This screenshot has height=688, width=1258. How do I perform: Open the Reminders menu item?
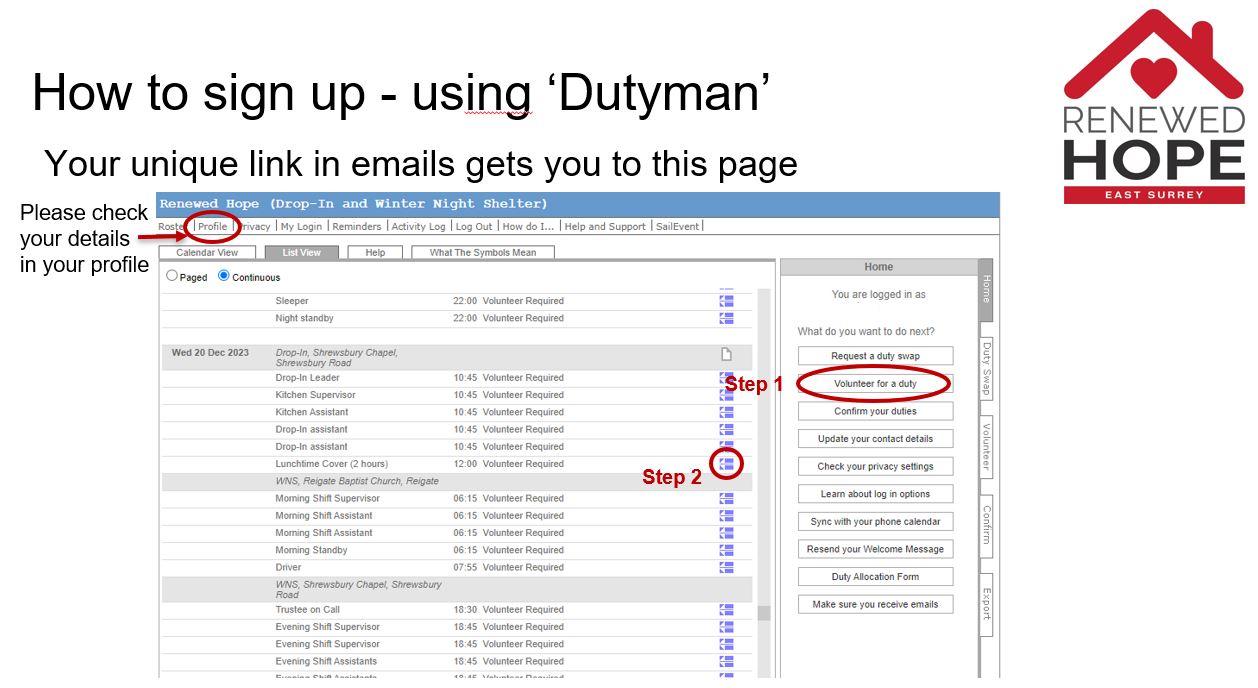[357, 227]
